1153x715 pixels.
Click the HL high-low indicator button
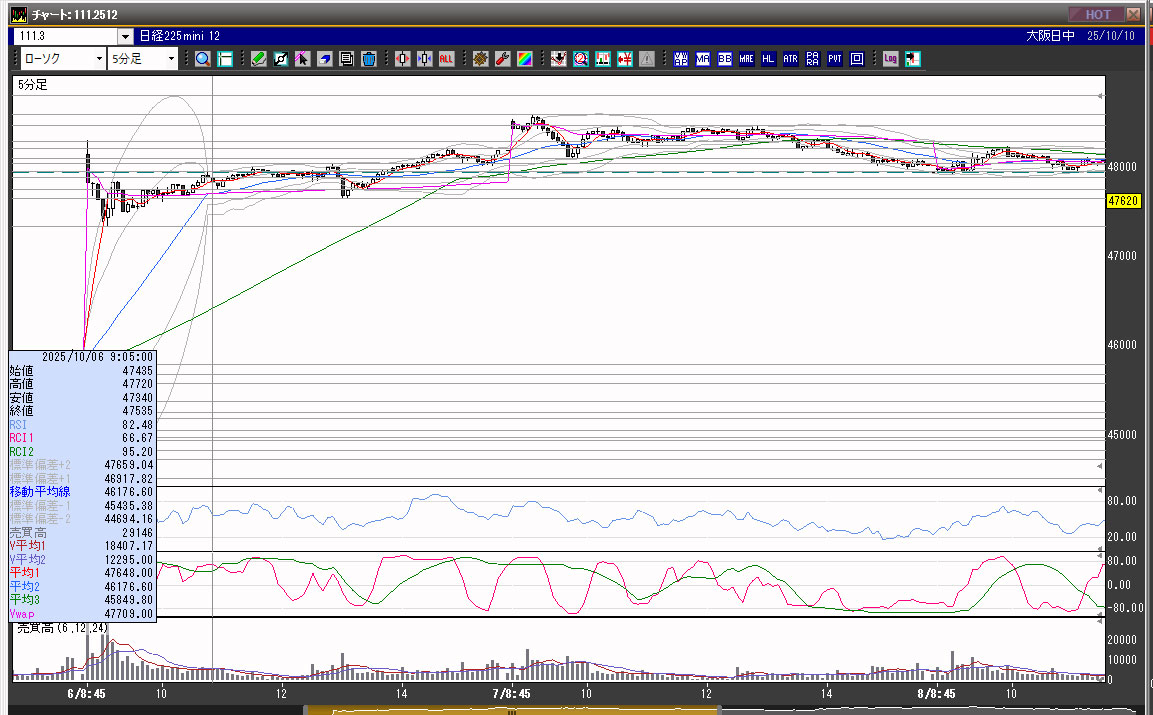pos(768,59)
